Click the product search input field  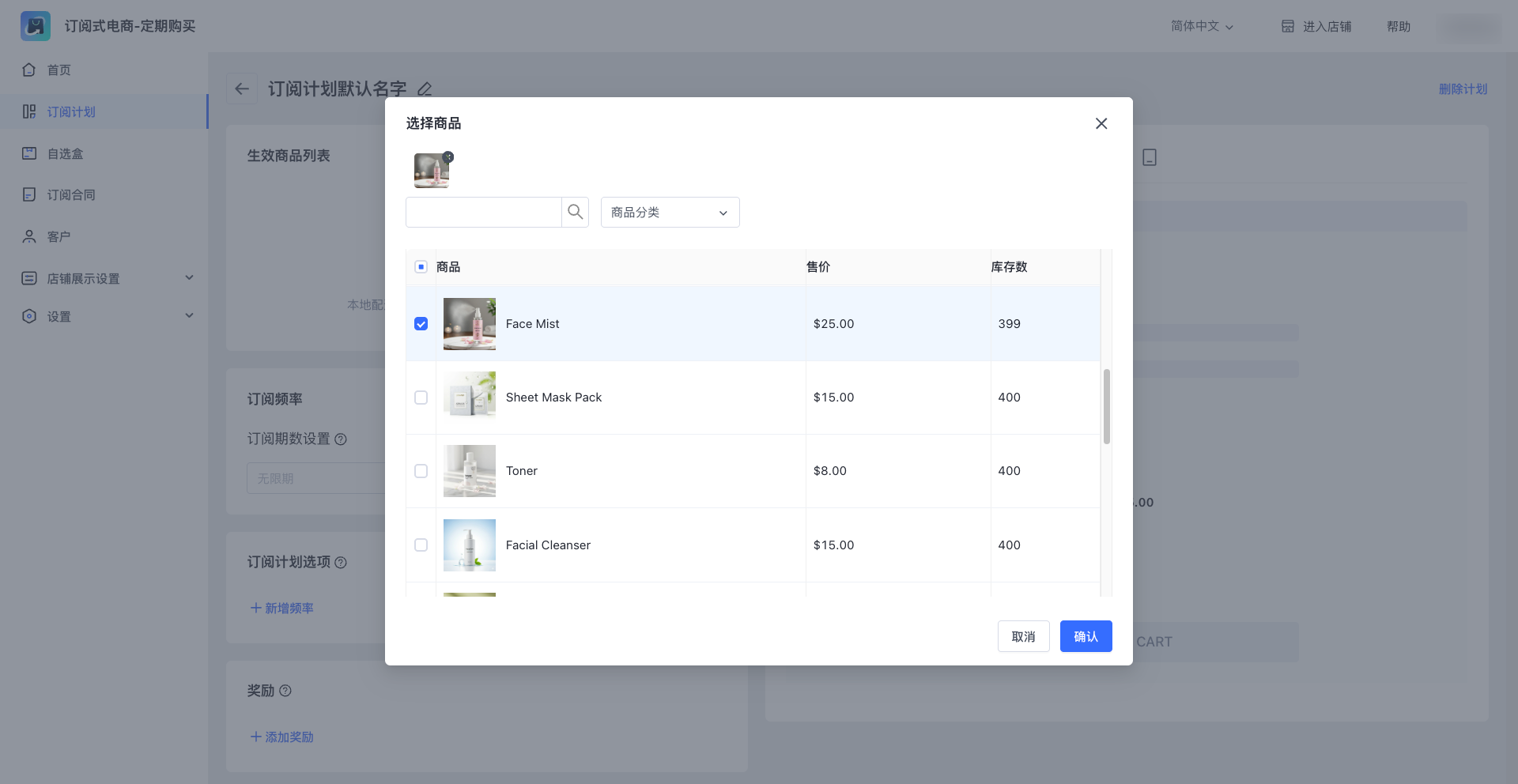click(x=484, y=212)
